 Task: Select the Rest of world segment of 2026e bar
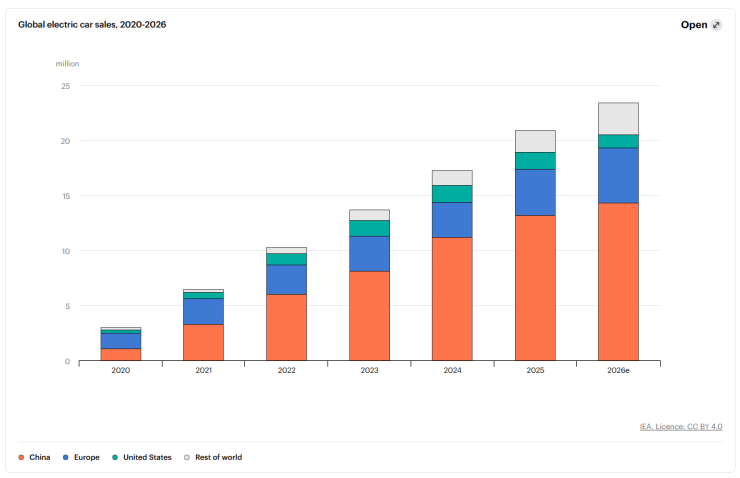pos(618,118)
